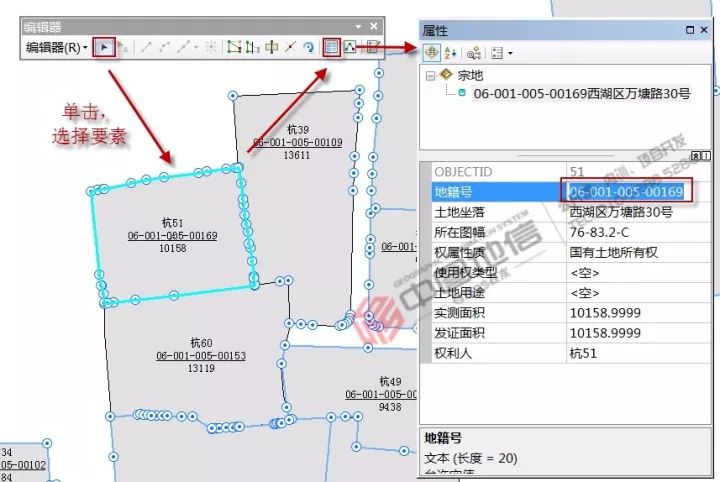This screenshot has height=482, width=720.
Task: Open the Trace tool dropdown arrow
Action: 196,47
